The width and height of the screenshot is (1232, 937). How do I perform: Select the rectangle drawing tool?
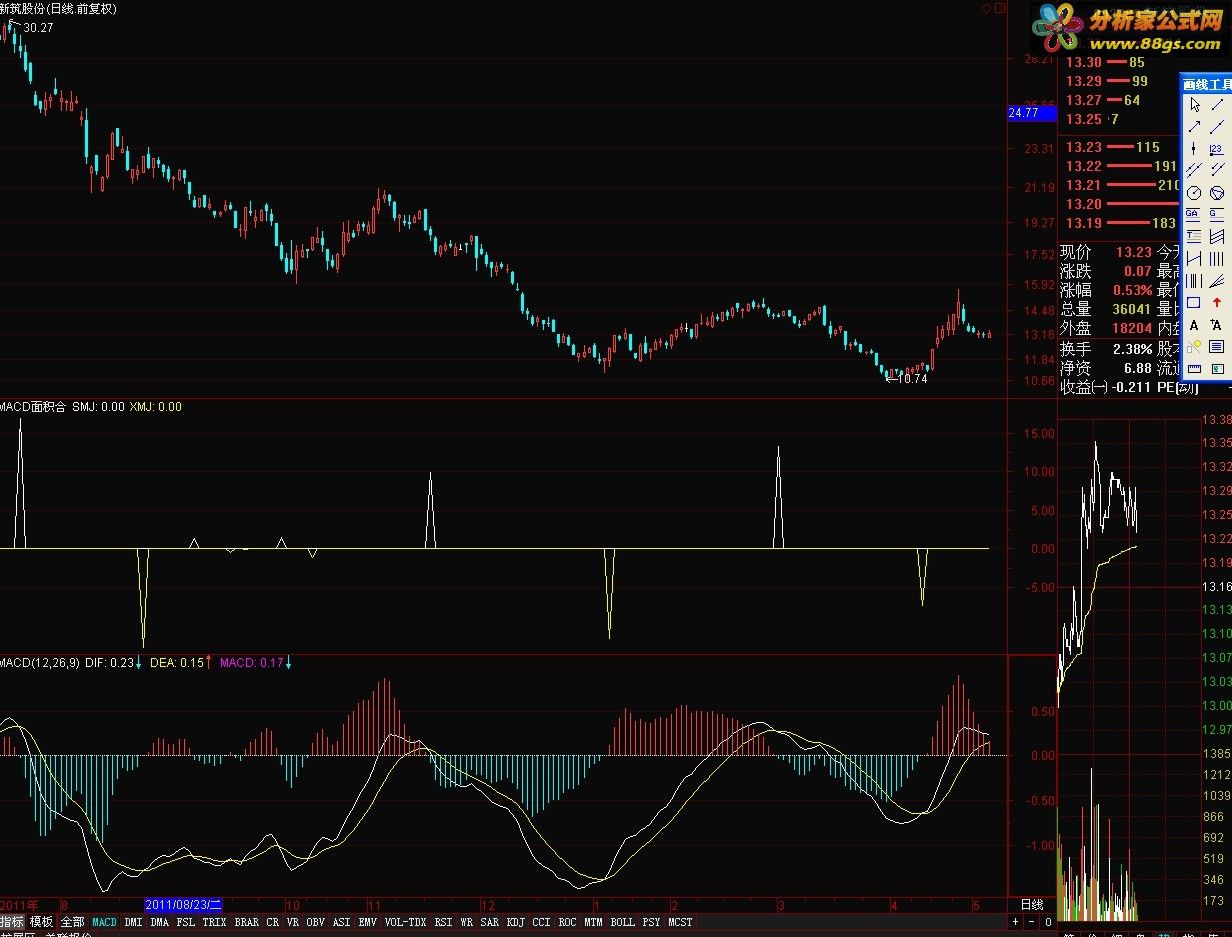(1194, 302)
